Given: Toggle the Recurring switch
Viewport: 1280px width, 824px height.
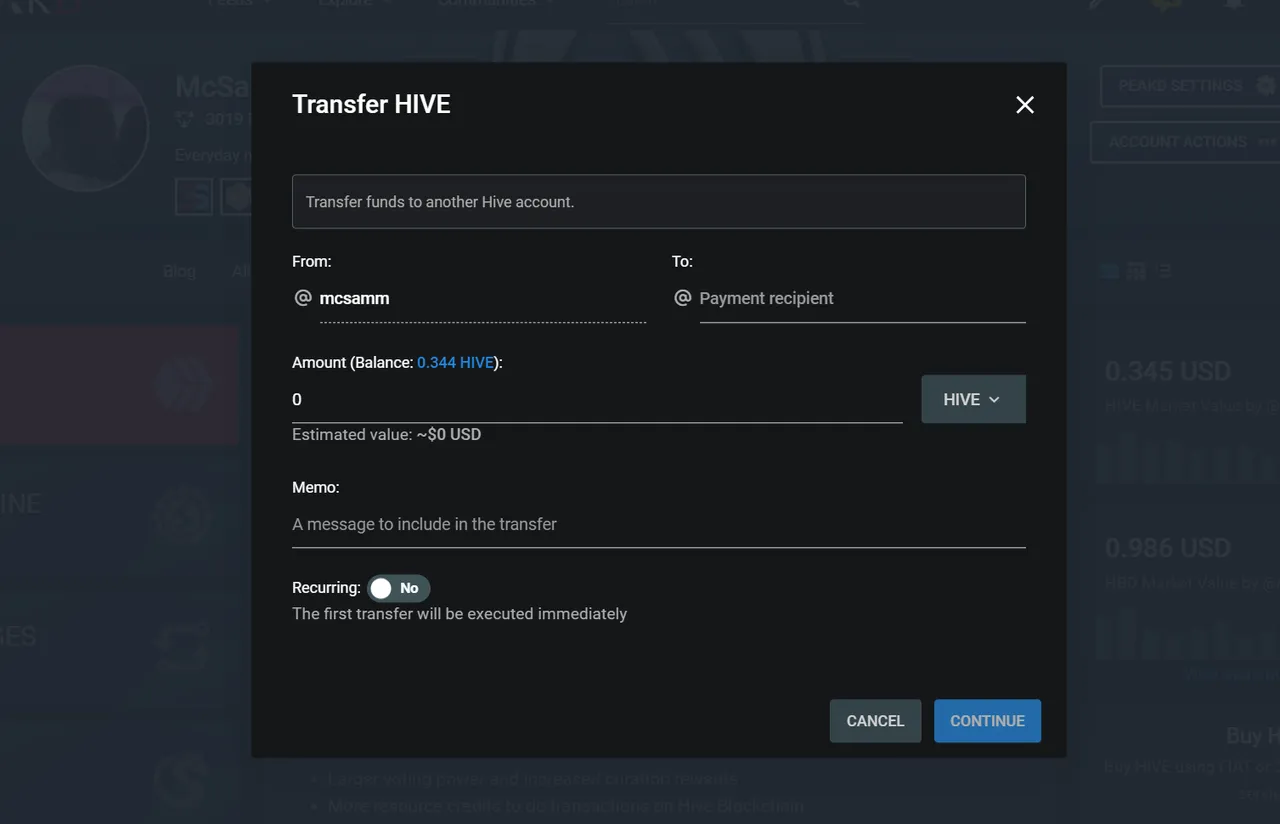Looking at the screenshot, I should [x=398, y=588].
